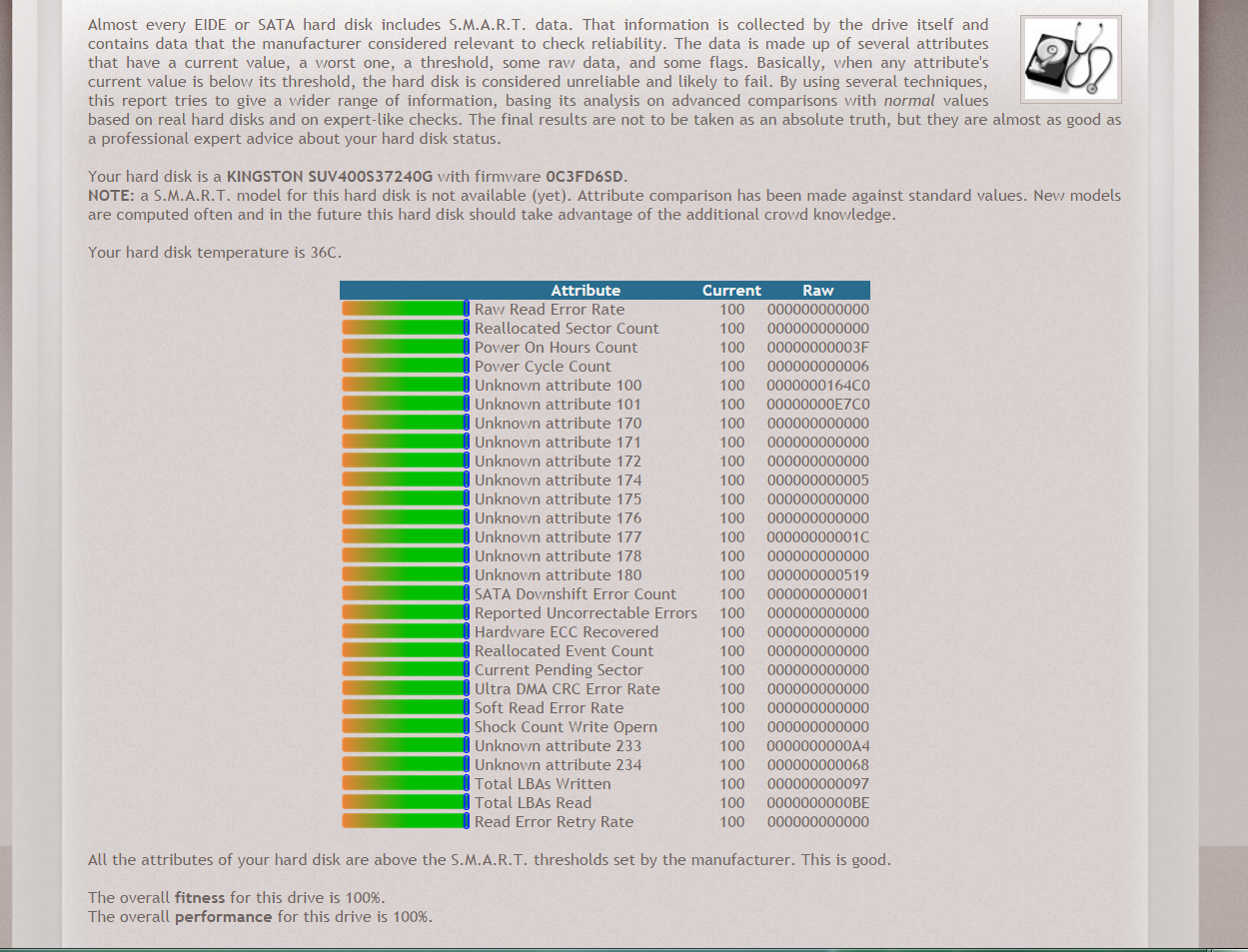Viewport: 1248px width, 952px height.
Task: Select Shock Count Write Opern label
Action: [566, 727]
